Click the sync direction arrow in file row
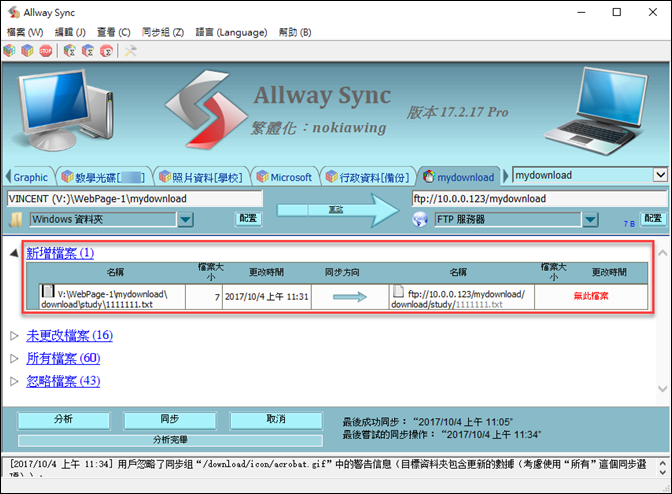Image resolution: width=672 pixels, height=494 pixels. tap(350, 296)
